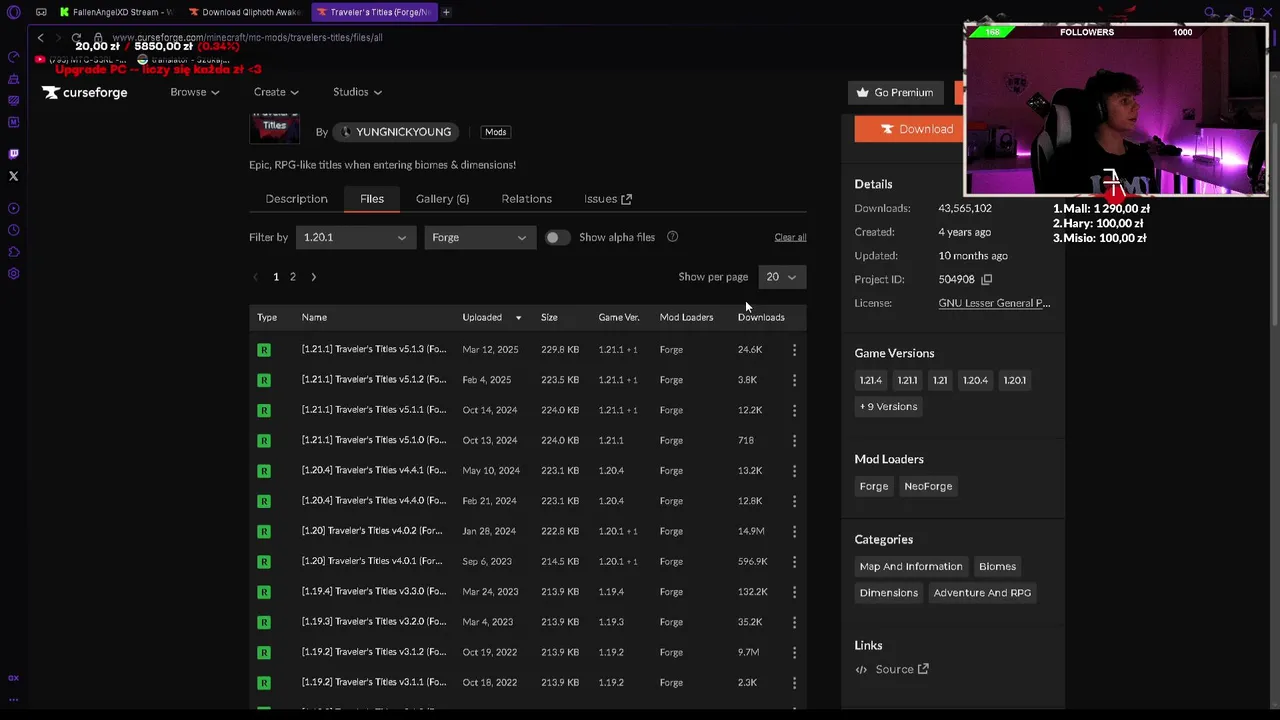Click the Clear all filters link
The height and width of the screenshot is (720, 1280).
790,237
